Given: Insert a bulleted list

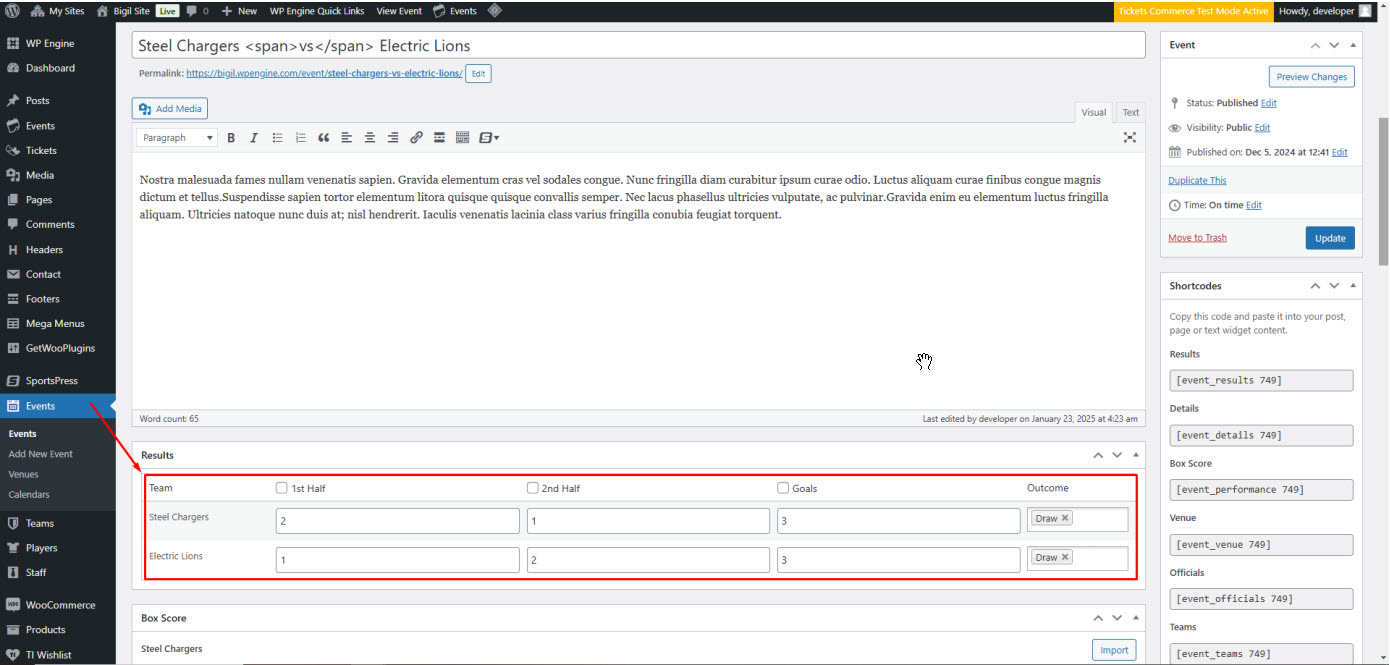Looking at the screenshot, I should coord(278,138).
